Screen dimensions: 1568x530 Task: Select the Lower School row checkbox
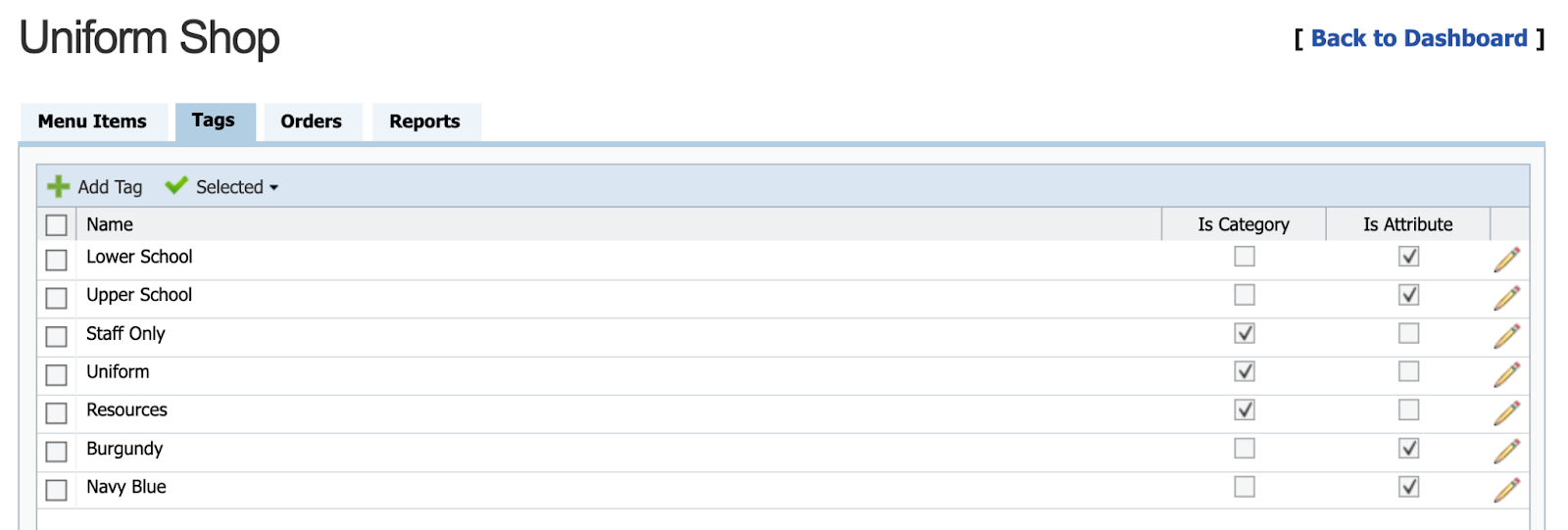pos(57,260)
